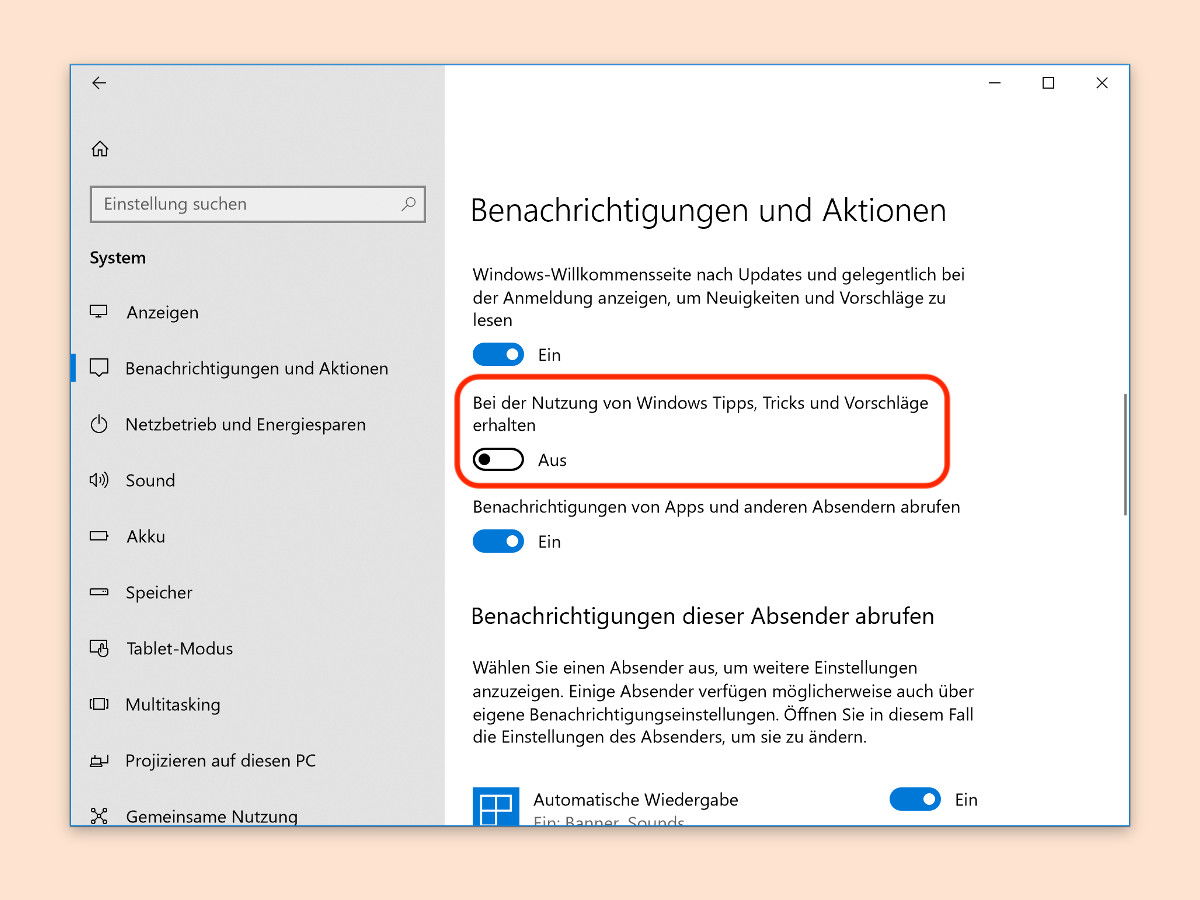Minimize the Settings window

994,83
